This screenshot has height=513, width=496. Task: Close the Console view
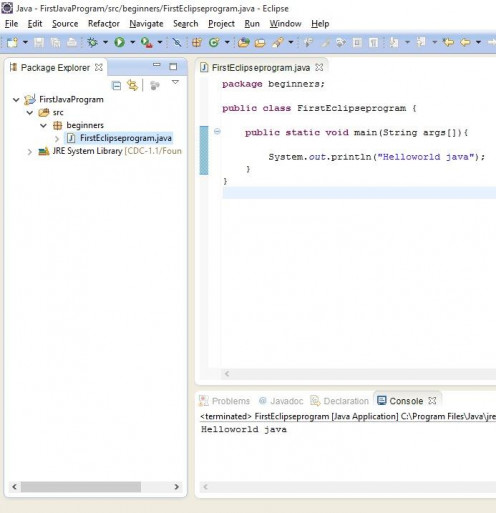click(x=432, y=401)
